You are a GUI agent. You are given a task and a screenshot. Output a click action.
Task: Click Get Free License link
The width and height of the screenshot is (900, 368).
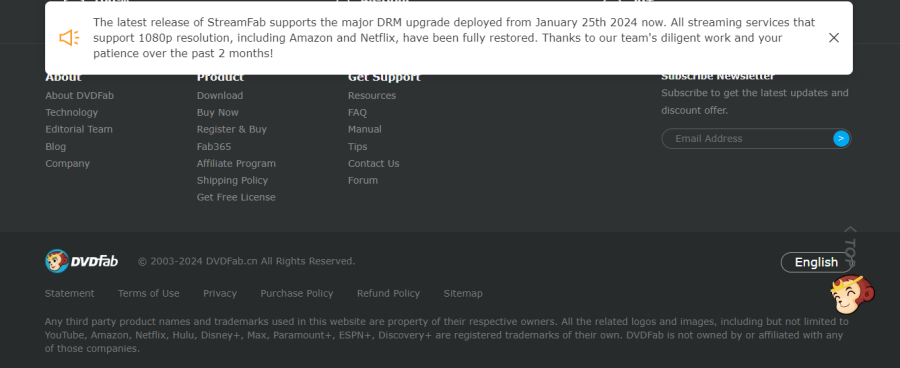tap(236, 197)
